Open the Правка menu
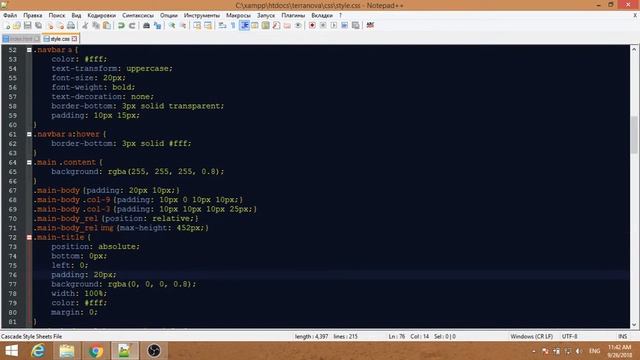This screenshot has height=360, width=640. point(33,15)
